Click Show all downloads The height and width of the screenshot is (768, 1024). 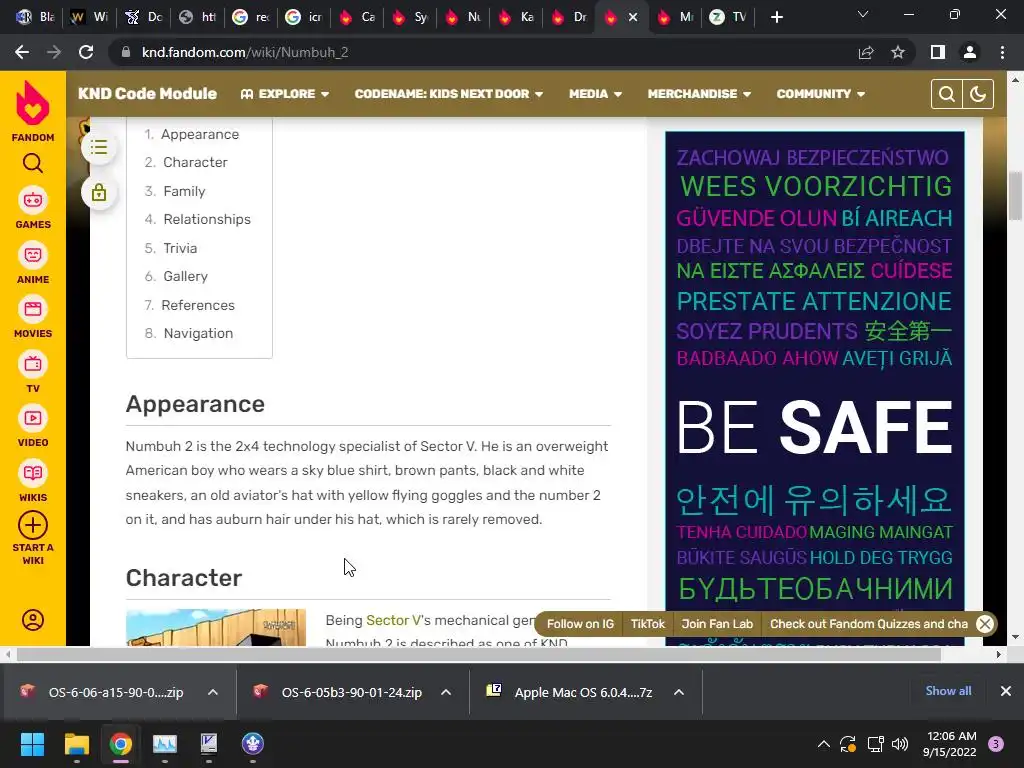click(x=948, y=691)
